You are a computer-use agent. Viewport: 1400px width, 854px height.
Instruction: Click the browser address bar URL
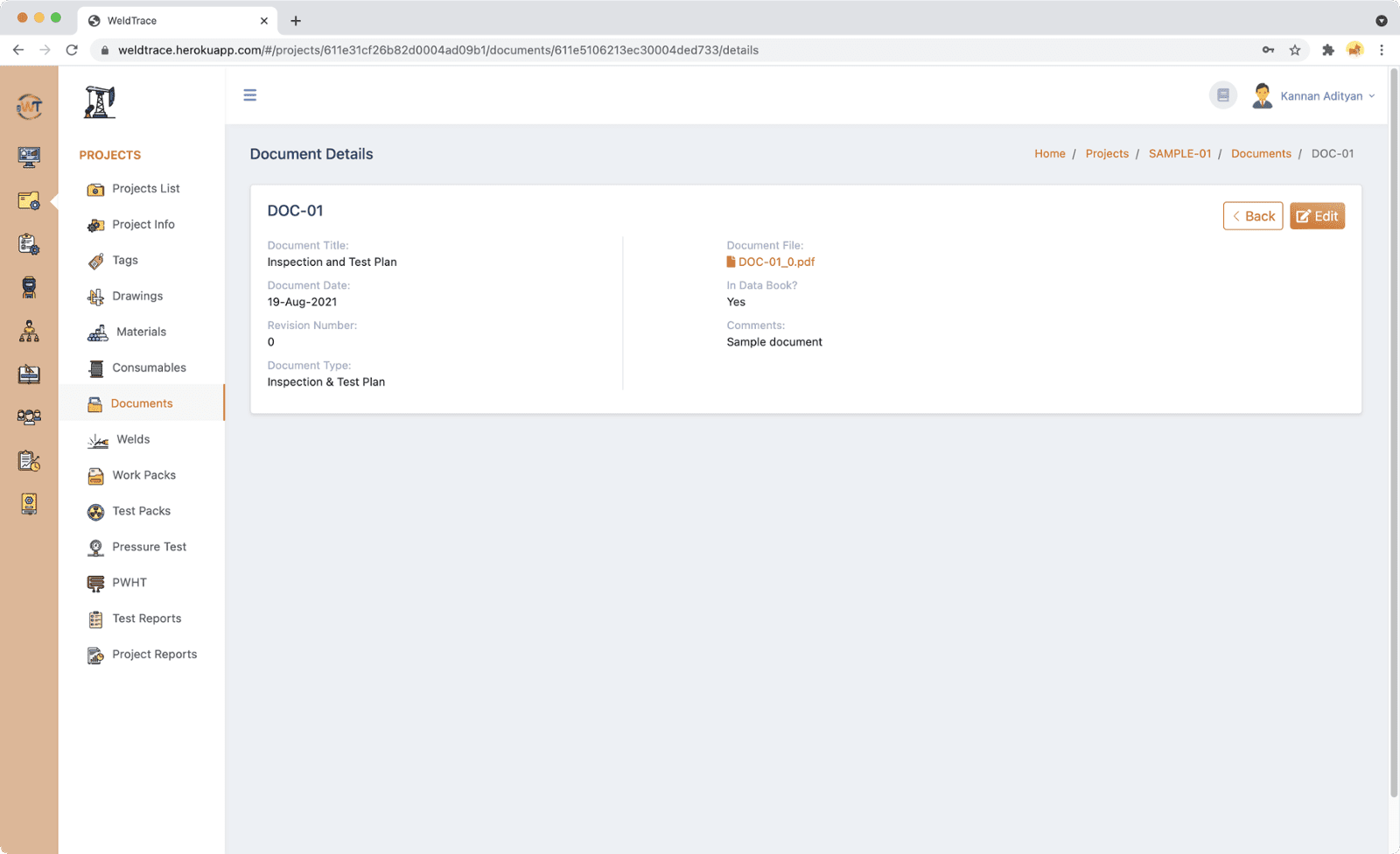point(437,50)
